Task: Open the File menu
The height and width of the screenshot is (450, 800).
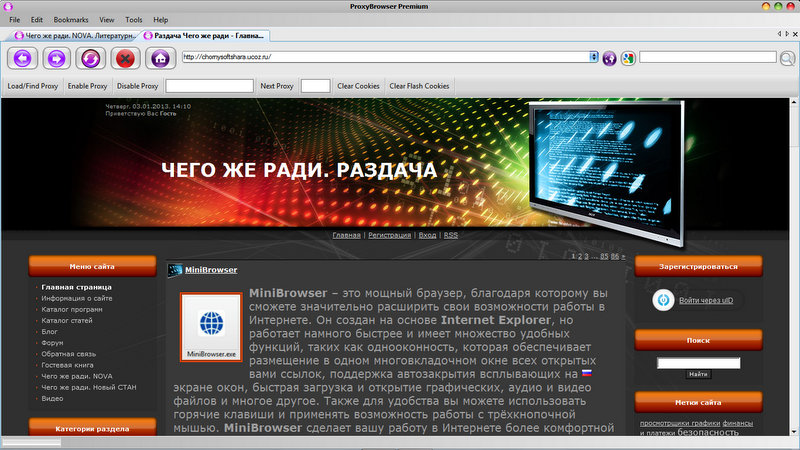Action: point(15,20)
